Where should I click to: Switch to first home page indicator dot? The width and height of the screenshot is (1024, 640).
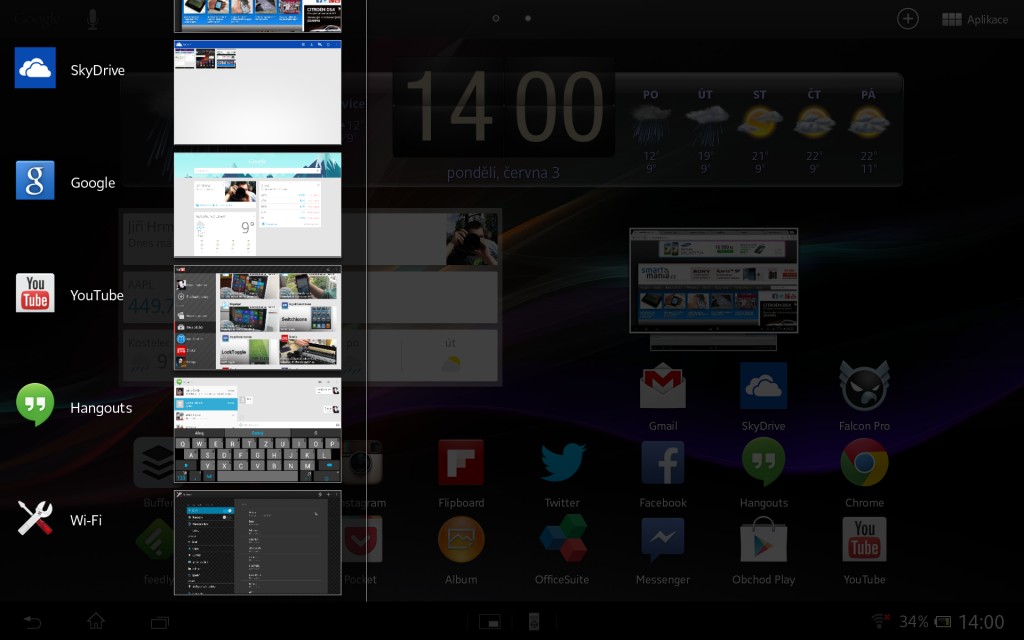(496, 18)
